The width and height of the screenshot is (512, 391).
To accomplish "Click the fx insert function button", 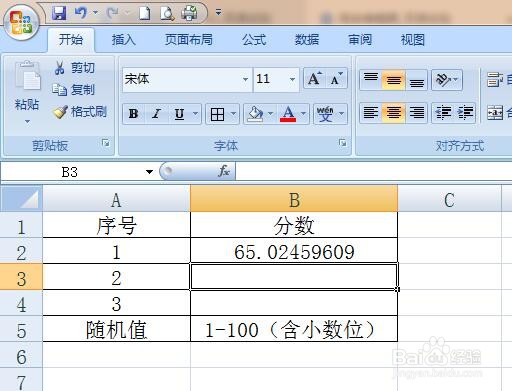I will tap(224, 171).
